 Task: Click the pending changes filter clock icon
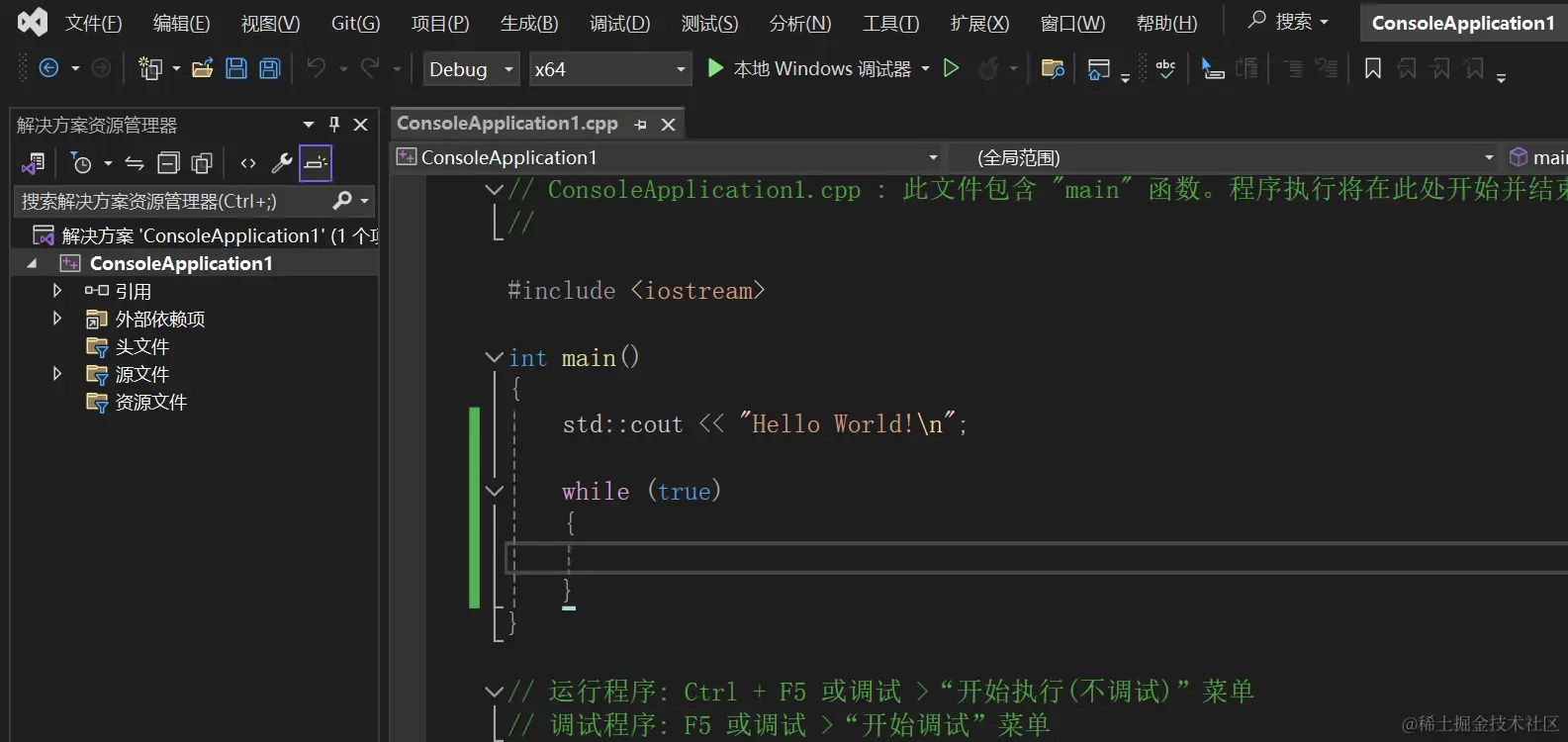81,163
